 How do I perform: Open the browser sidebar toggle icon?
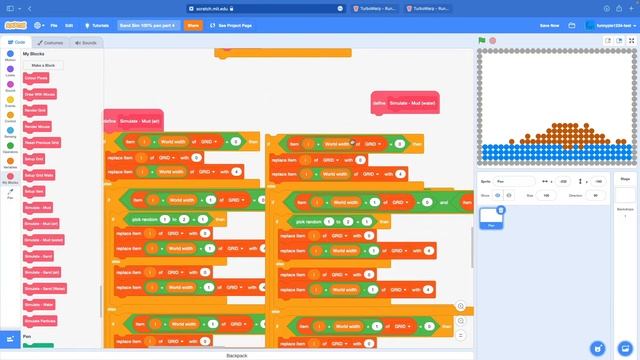coord(10,8)
